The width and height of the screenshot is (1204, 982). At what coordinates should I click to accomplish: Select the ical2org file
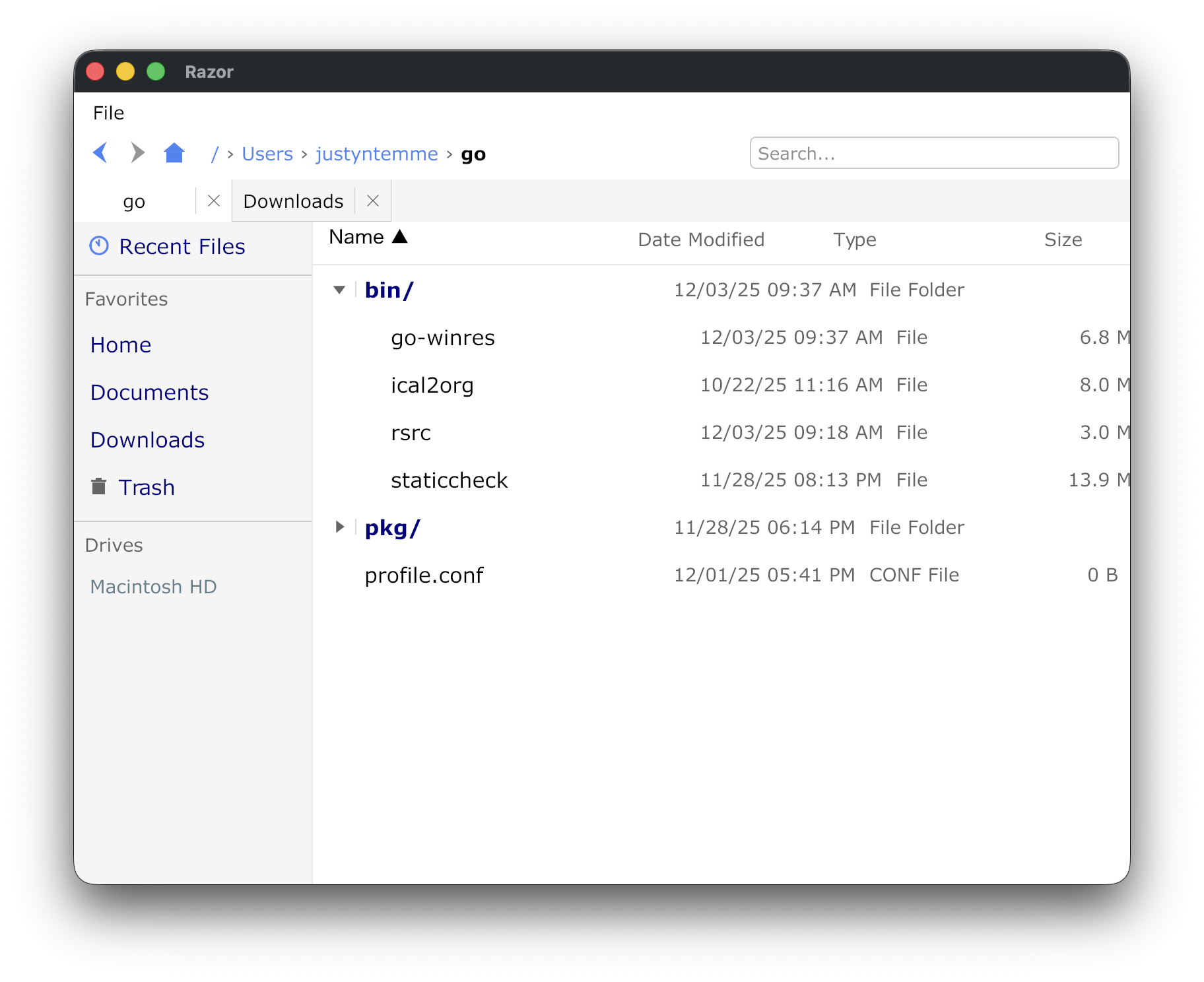pyautogui.click(x=721, y=385)
